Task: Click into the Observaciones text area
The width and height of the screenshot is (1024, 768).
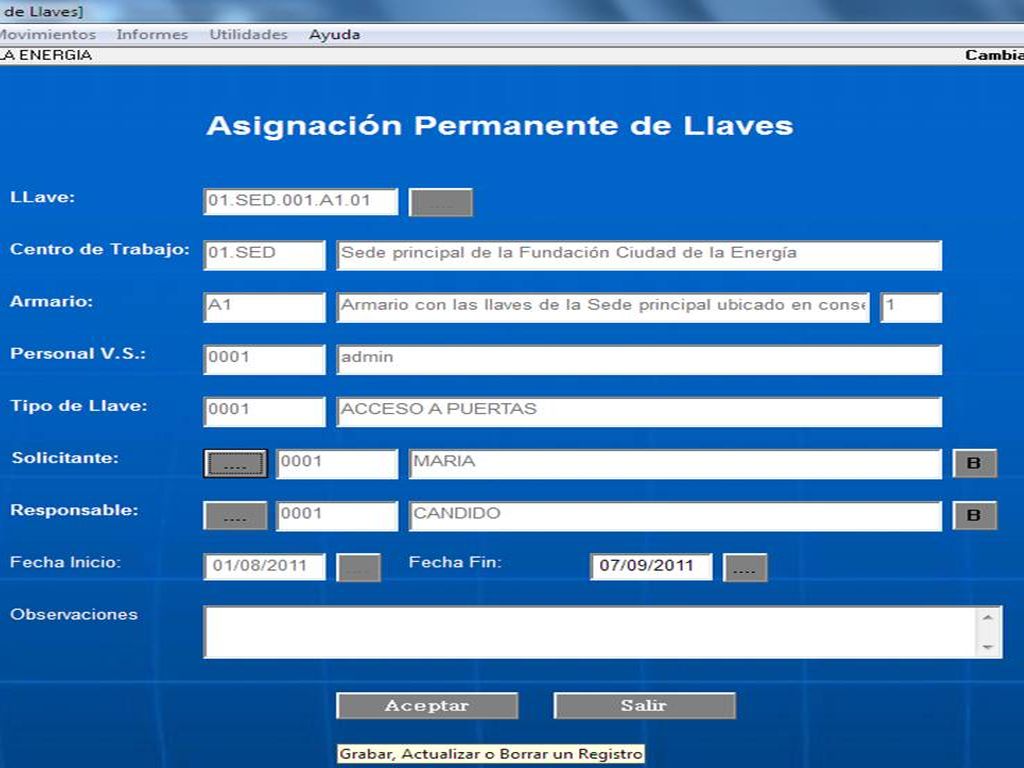Action: point(590,632)
